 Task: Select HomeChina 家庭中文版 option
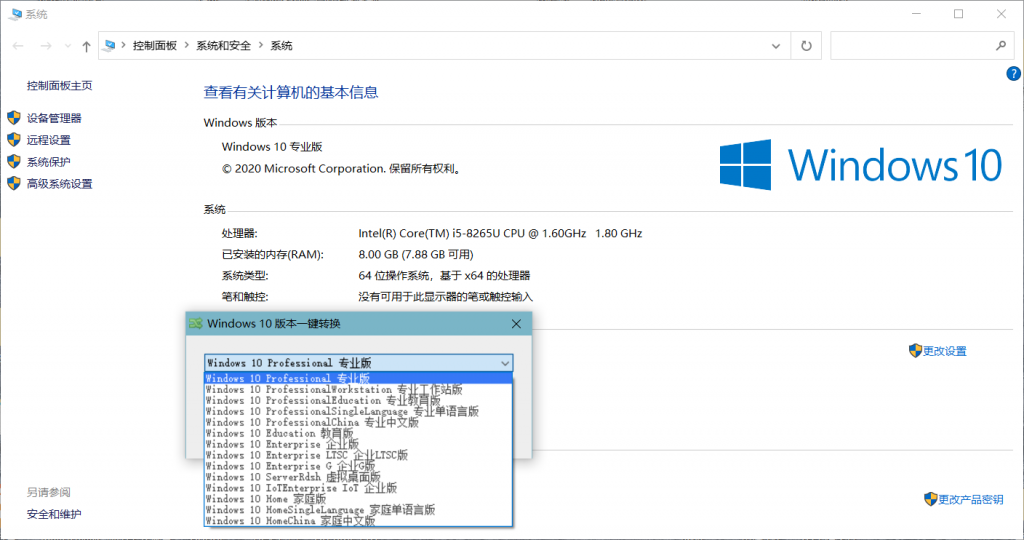359,521
